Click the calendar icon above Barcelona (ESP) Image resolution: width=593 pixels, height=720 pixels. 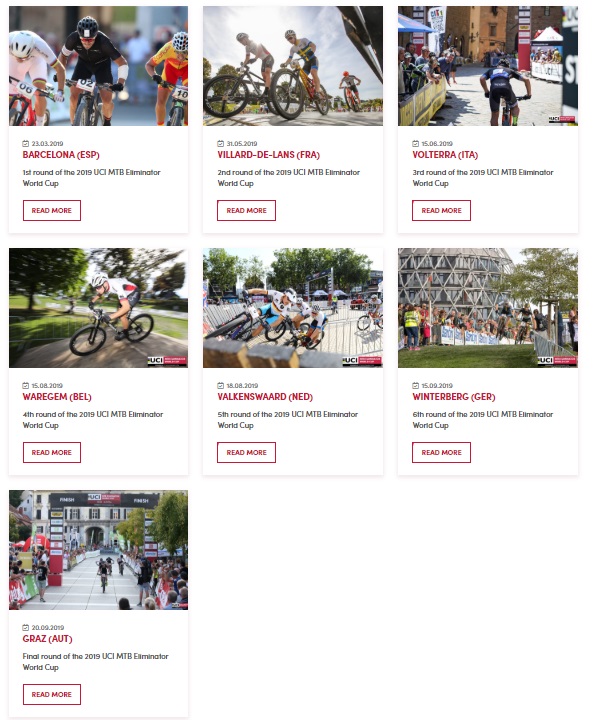click(x=26, y=144)
